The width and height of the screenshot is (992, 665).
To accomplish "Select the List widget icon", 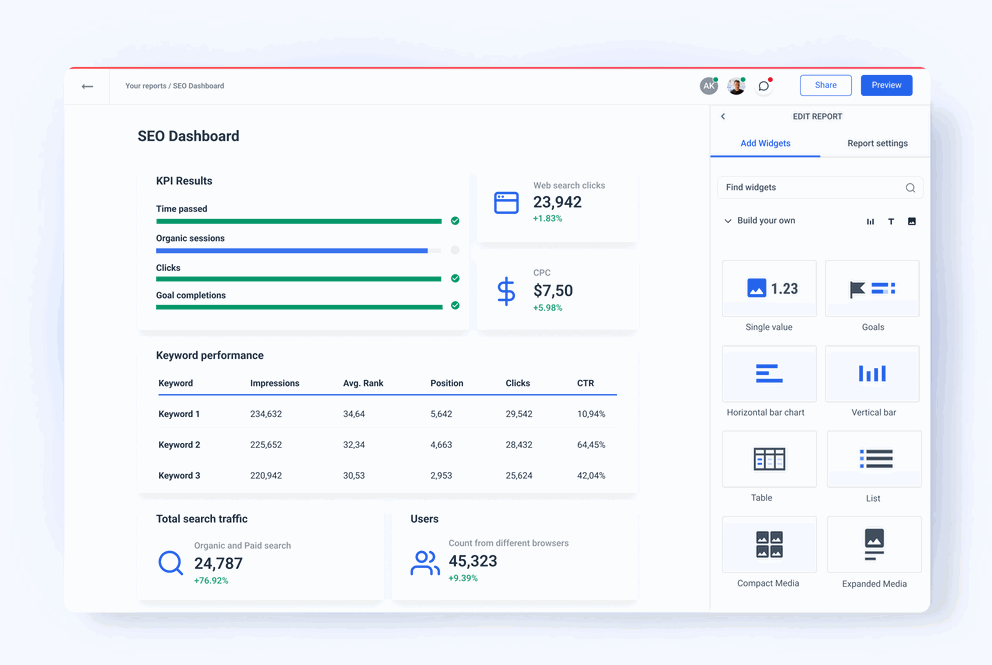I will pyautogui.click(x=872, y=458).
